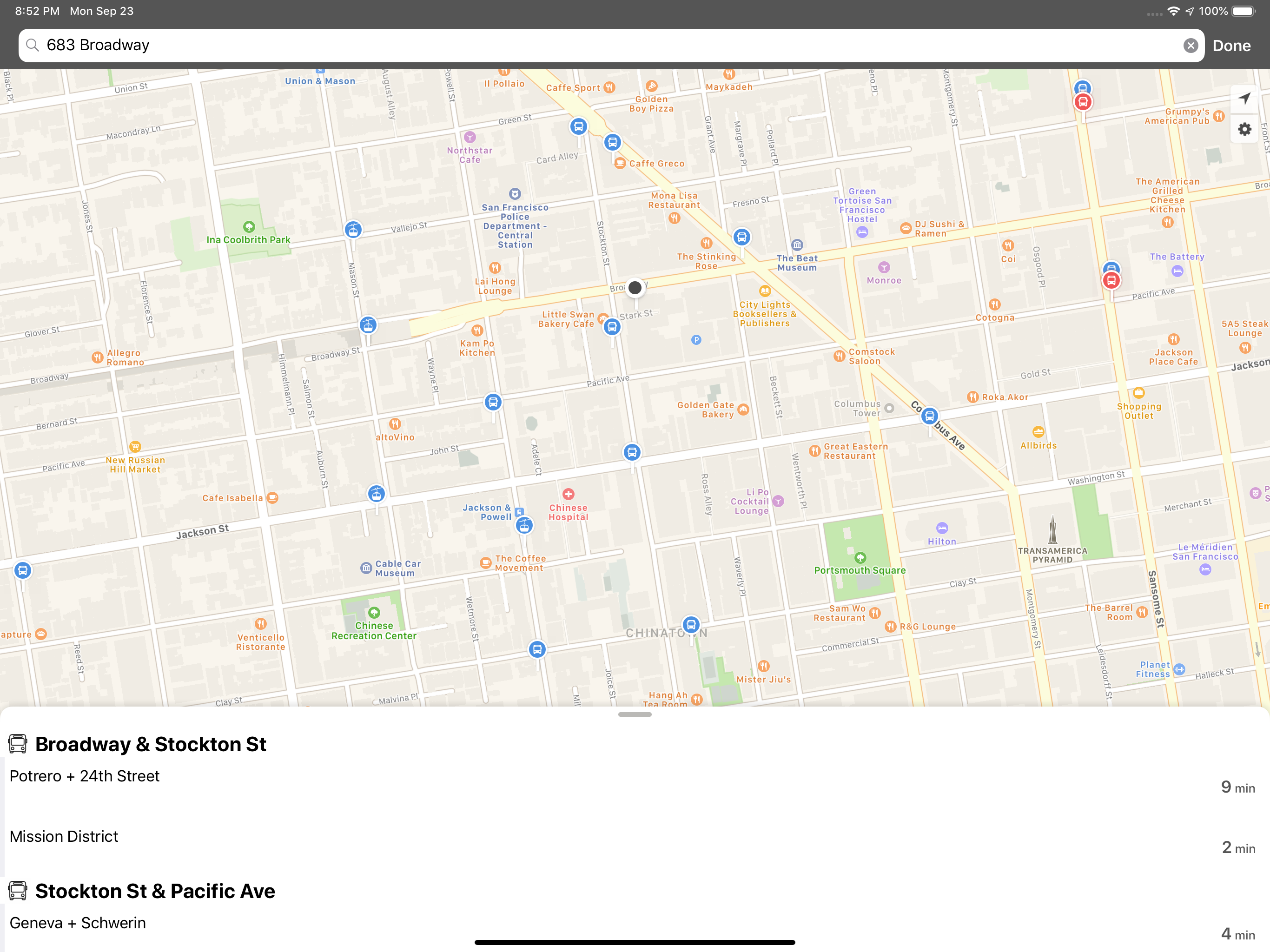1270x952 pixels.
Task: Tap the Mister Jiu's restaurant icon
Action: (x=764, y=666)
